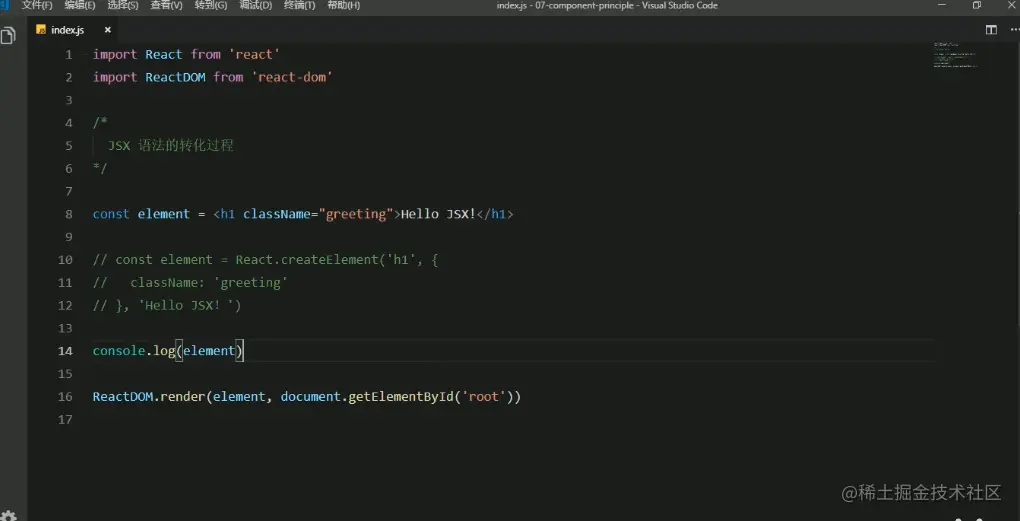Click the 'root' string on line 16
Image resolution: width=1020 pixels, height=521 pixels.
483,396
